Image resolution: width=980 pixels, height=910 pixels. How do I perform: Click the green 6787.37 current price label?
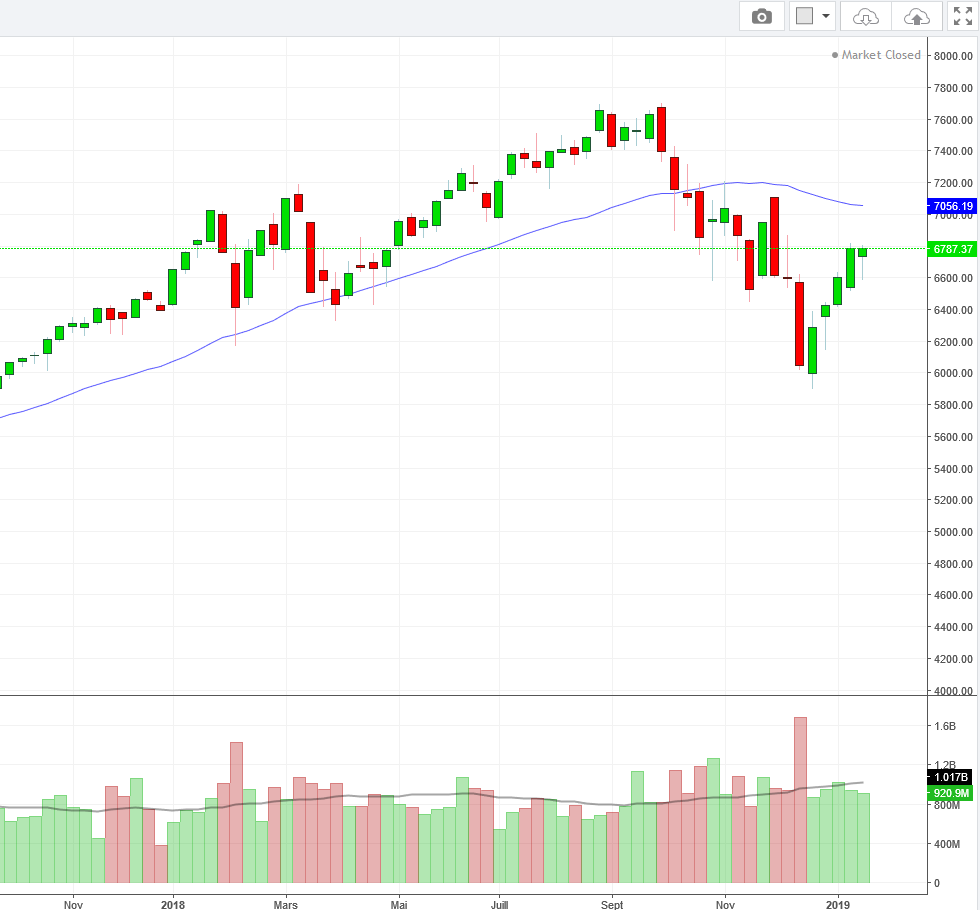[951, 249]
